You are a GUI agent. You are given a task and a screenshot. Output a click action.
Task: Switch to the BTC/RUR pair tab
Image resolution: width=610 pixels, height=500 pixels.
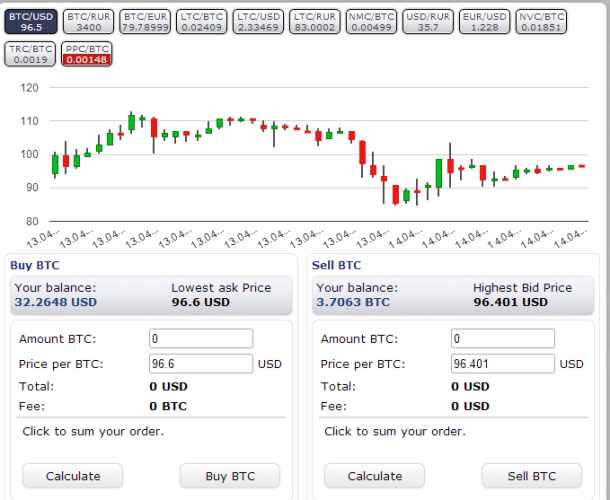88,22
